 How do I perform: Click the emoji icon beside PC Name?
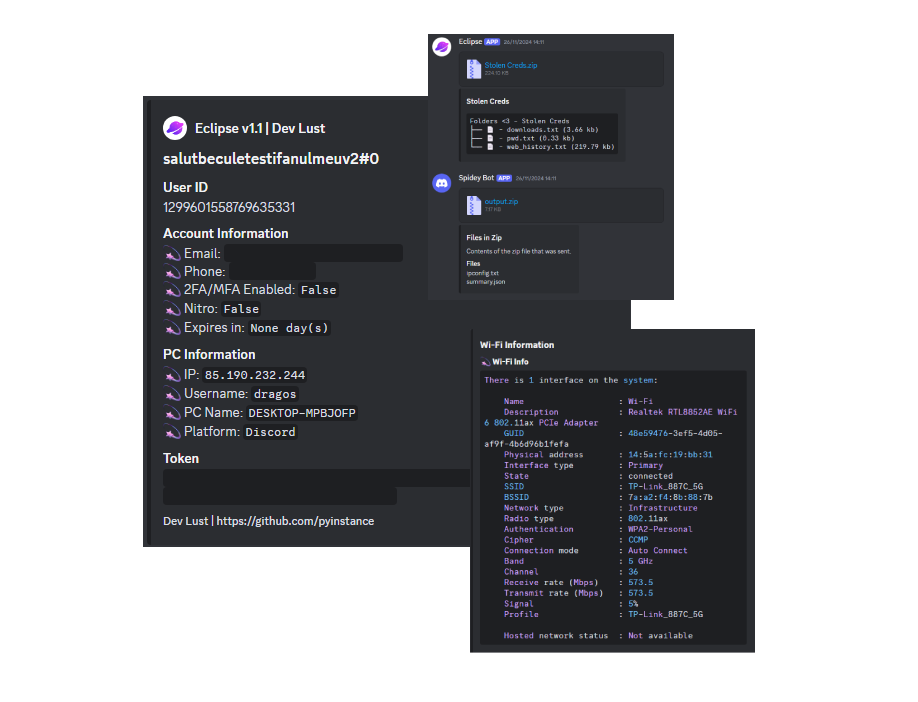pyautogui.click(x=172, y=413)
